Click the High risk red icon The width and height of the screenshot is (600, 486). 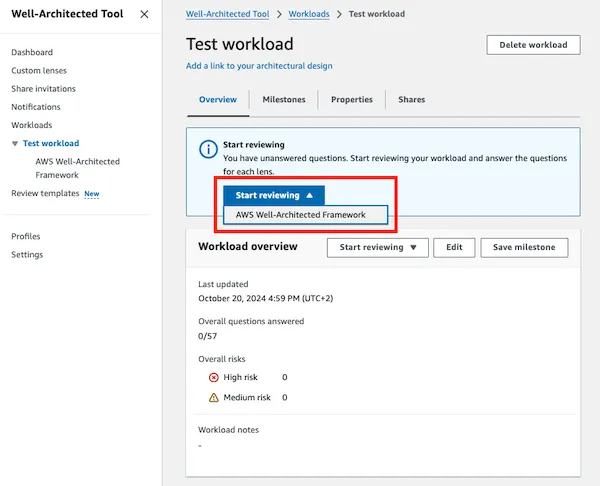pos(214,378)
